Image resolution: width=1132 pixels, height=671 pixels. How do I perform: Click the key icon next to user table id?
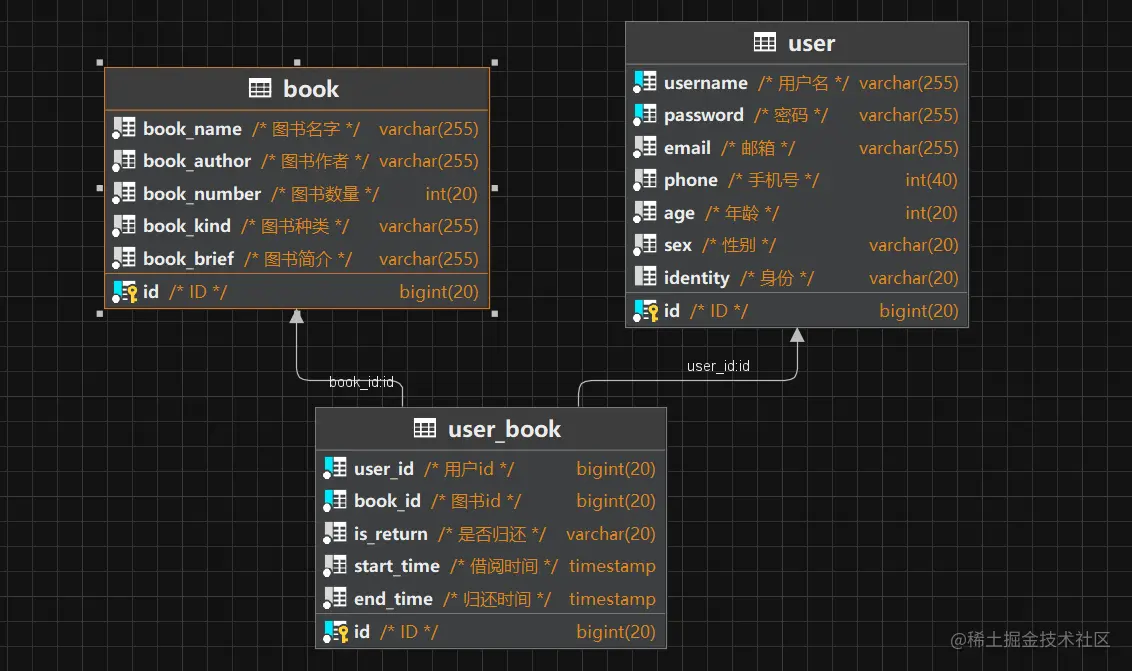click(x=644, y=310)
